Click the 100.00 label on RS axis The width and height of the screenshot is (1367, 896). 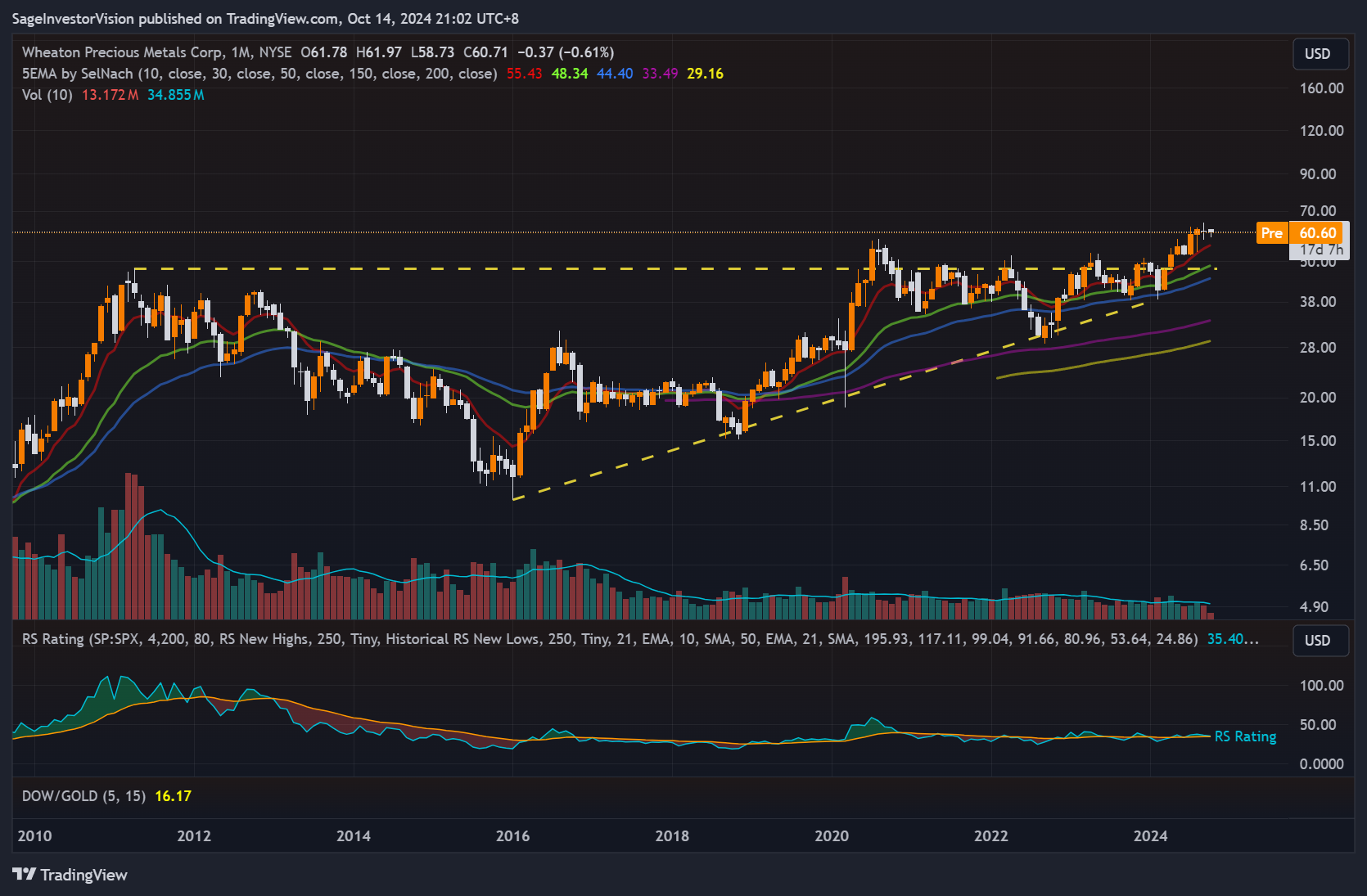point(1322,686)
